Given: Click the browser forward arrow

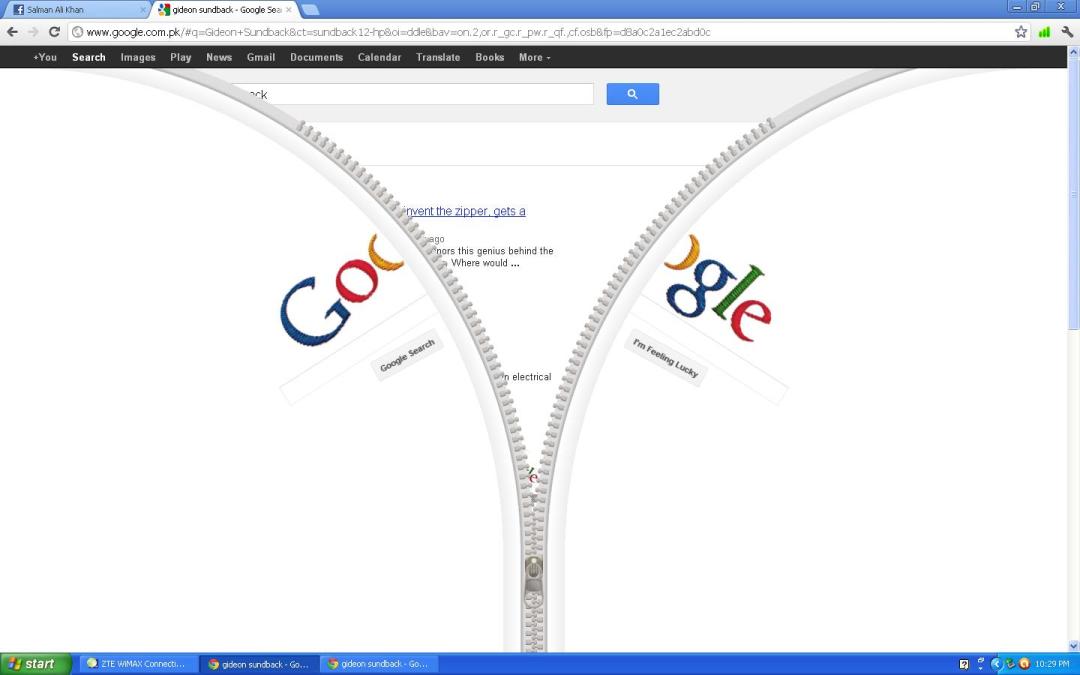Looking at the screenshot, I should [x=32, y=32].
